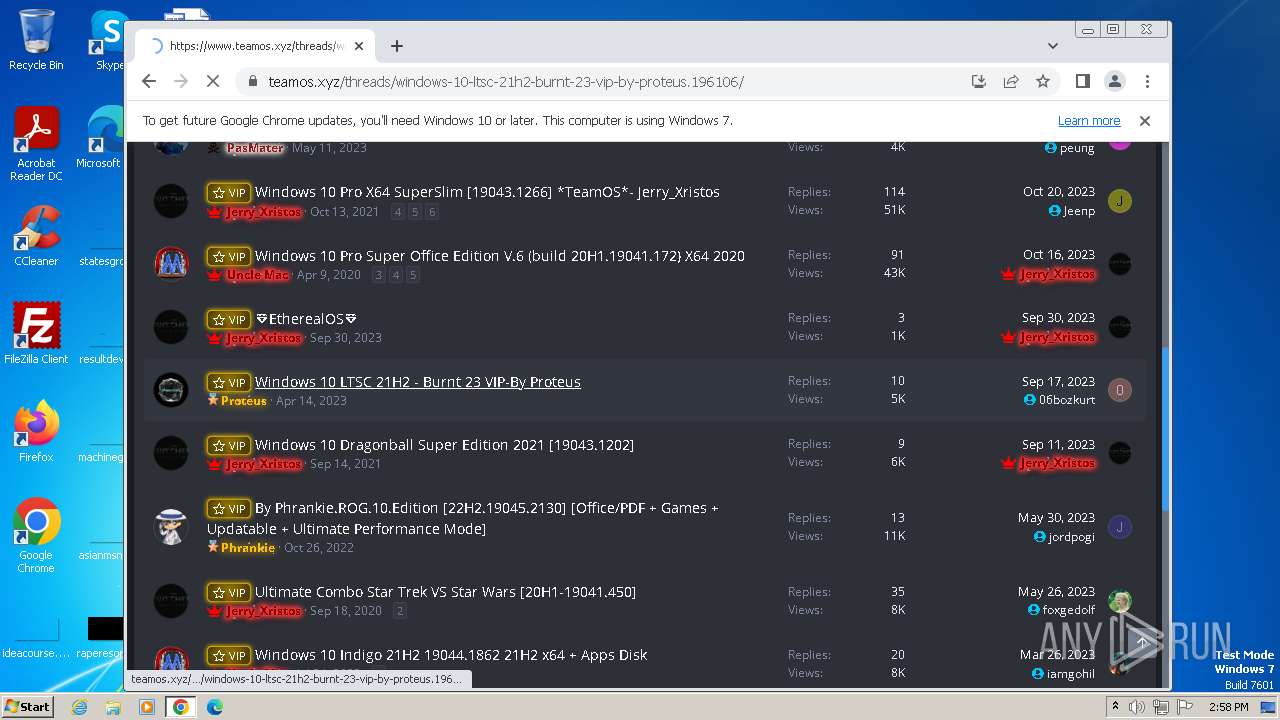The height and width of the screenshot is (720, 1280).
Task: Open Windows 10 Indigo 21H2 thread
Action: pyautogui.click(x=451, y=655)
